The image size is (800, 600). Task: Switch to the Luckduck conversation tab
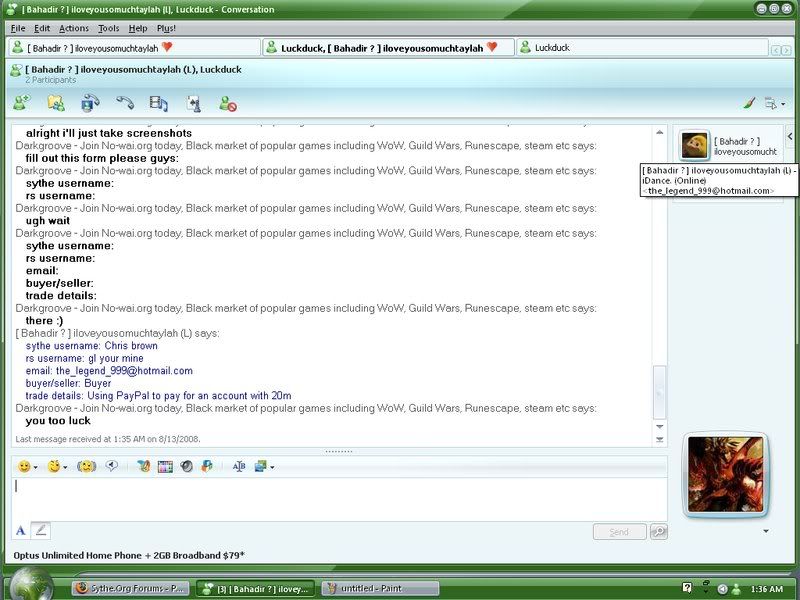click(x=642, y=48)
